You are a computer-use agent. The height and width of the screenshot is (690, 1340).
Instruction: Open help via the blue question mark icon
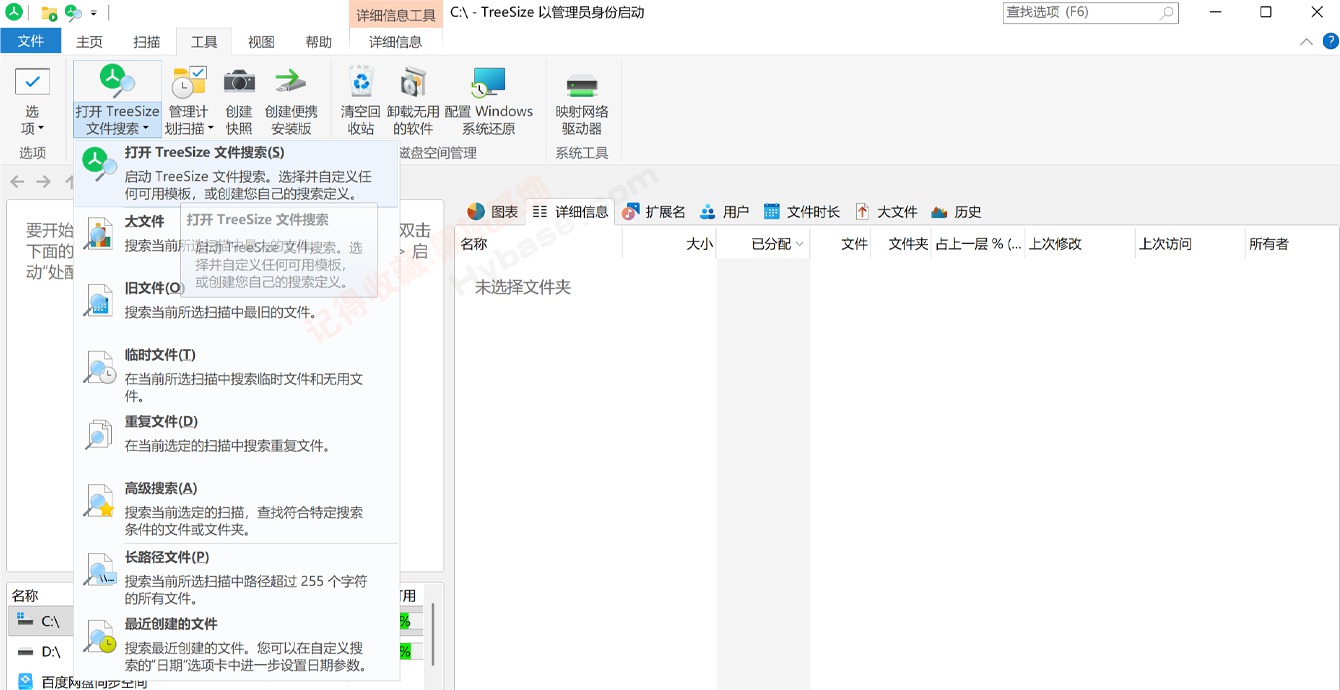click(x=1329, y=41)
